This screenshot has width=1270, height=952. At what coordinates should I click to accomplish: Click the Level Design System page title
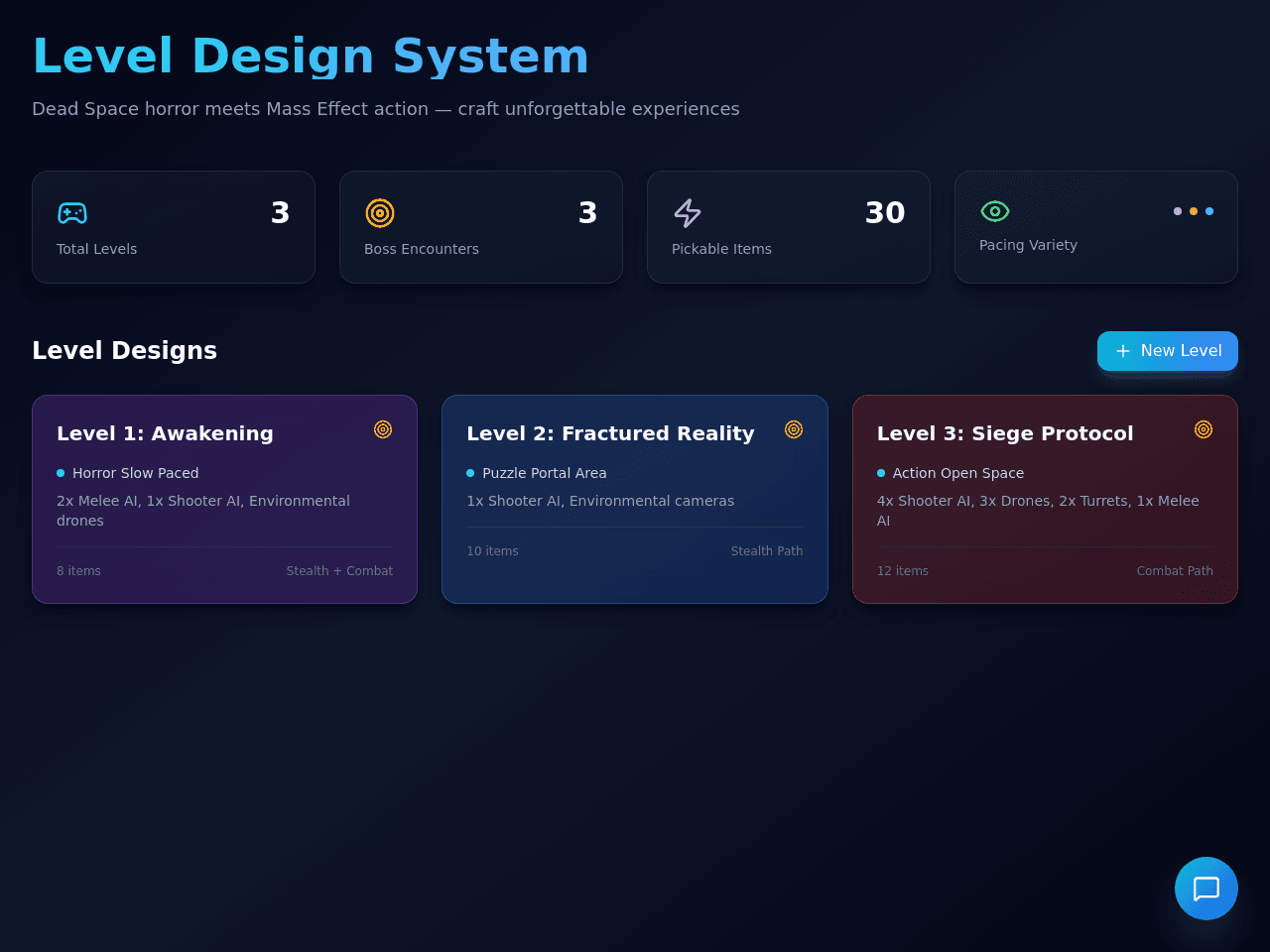pyautogui.click(x=311, y=56)
